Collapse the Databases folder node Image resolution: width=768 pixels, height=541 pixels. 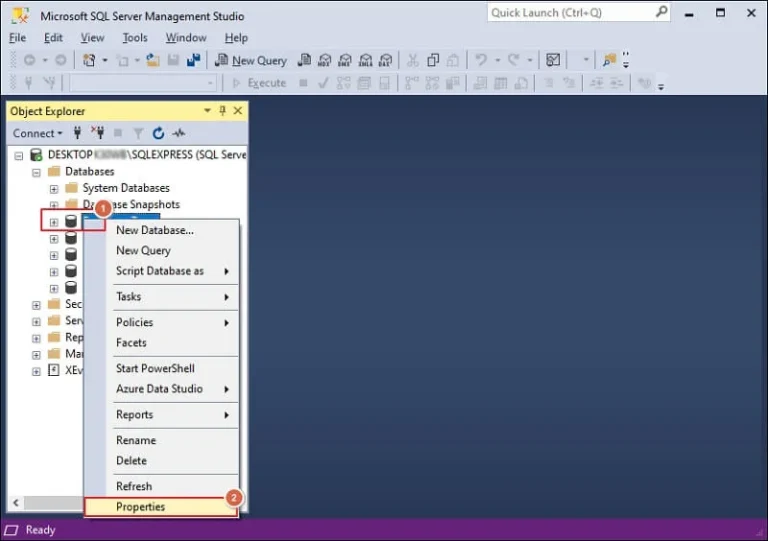[x=36, y=172]
